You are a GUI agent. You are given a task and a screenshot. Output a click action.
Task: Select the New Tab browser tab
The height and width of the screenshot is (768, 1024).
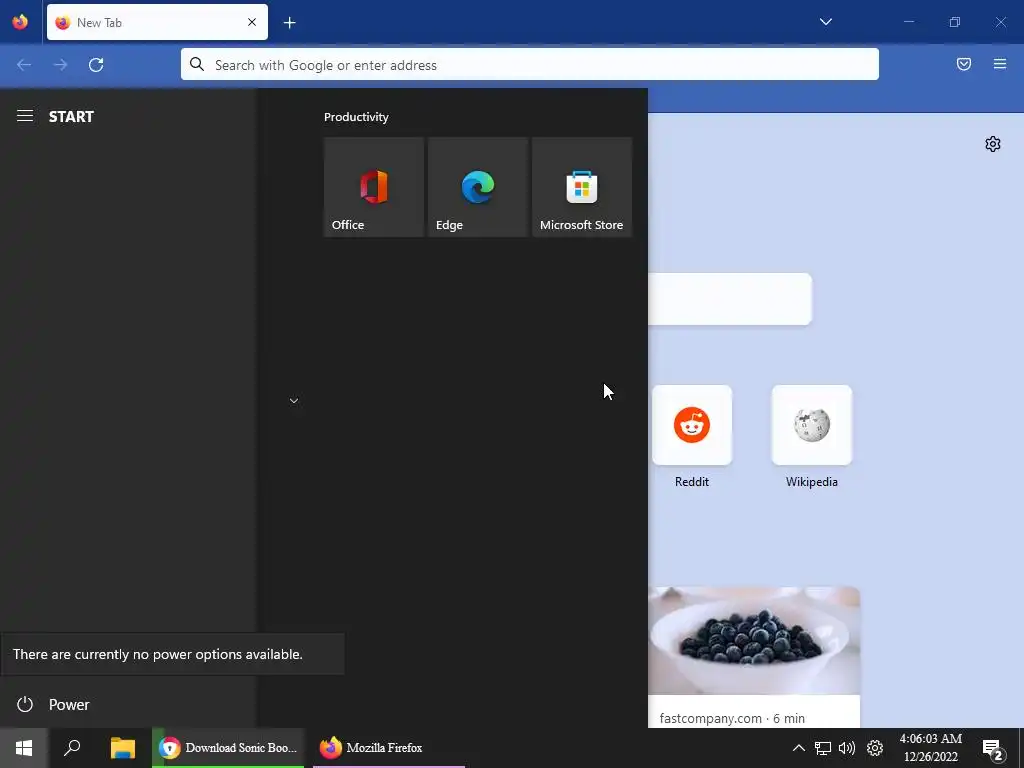(157, 22)
